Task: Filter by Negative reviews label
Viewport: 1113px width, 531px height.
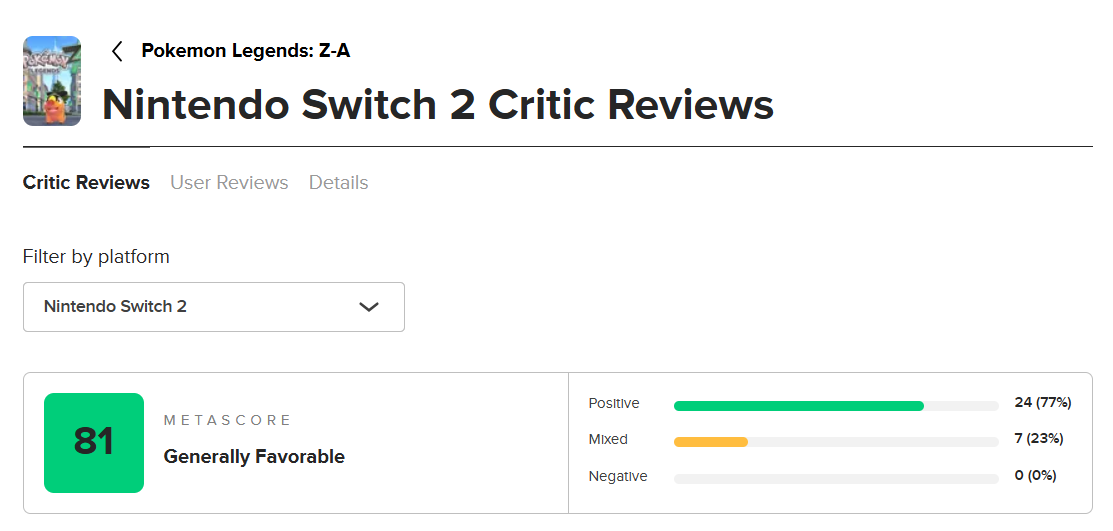Action: 618,476
